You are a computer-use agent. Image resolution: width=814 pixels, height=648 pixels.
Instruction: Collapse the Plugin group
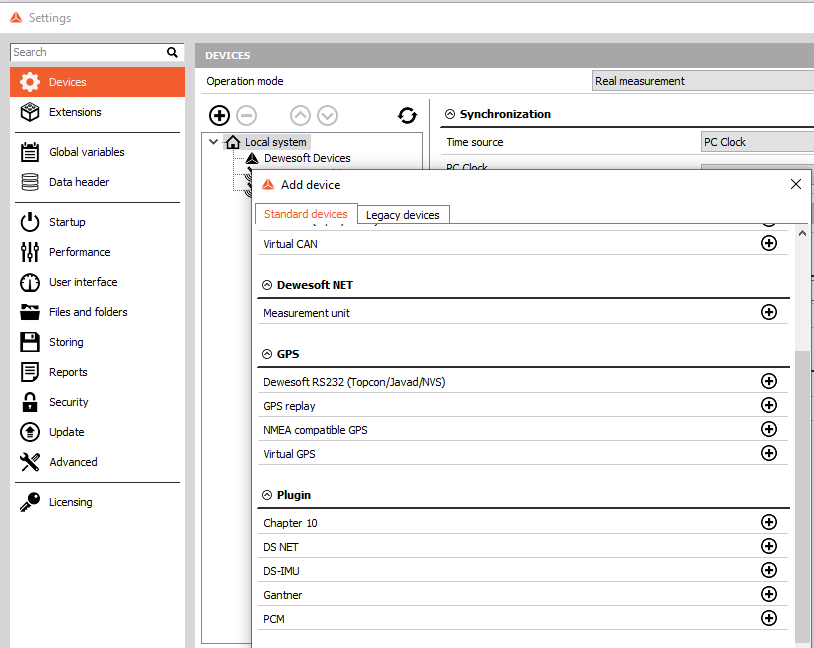(267, 495)
